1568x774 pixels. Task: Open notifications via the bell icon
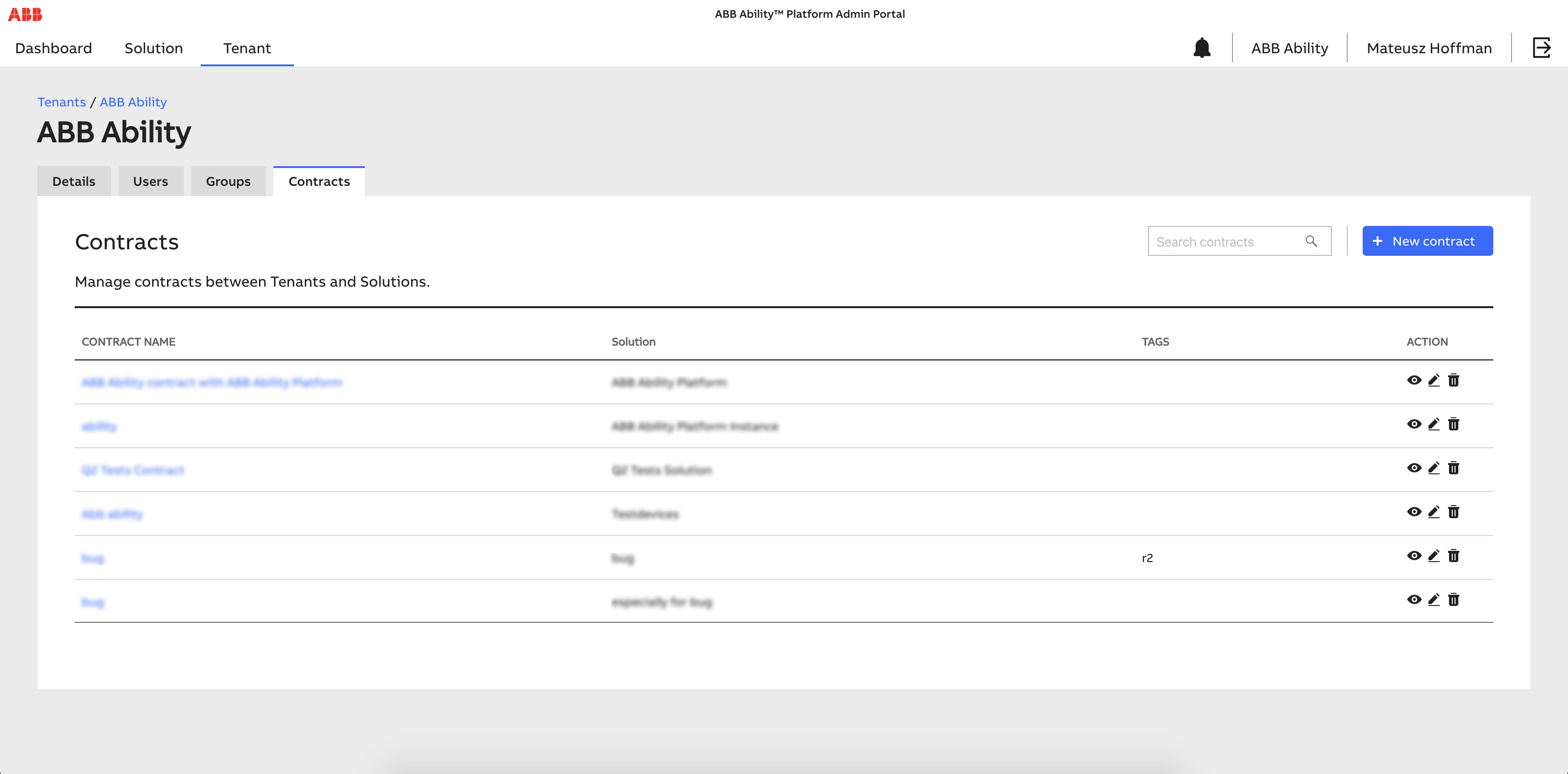(1202, 48)
